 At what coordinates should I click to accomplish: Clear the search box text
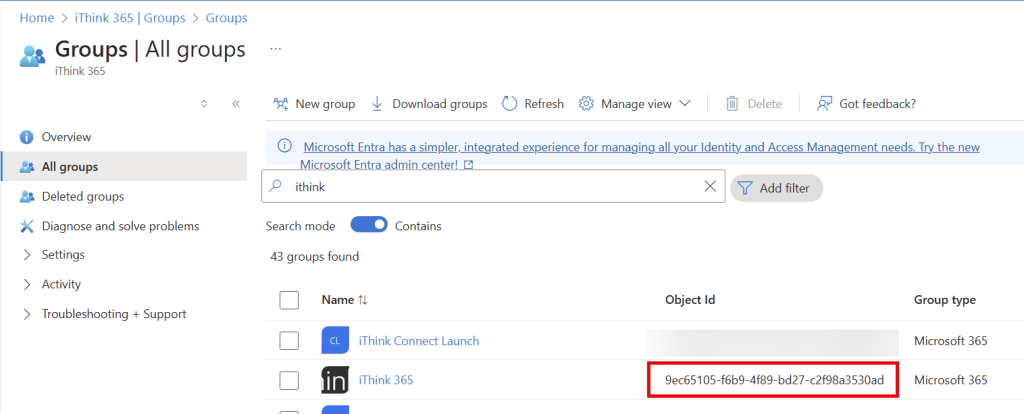(x=710, y=187)
